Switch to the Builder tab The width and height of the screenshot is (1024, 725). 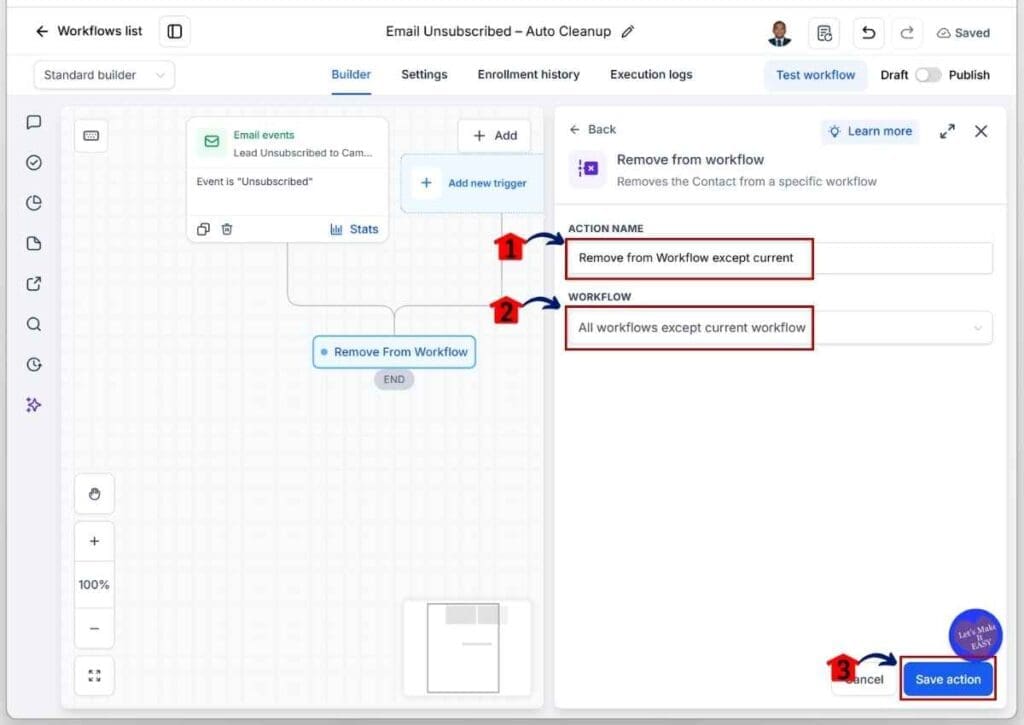pos(351,74)
